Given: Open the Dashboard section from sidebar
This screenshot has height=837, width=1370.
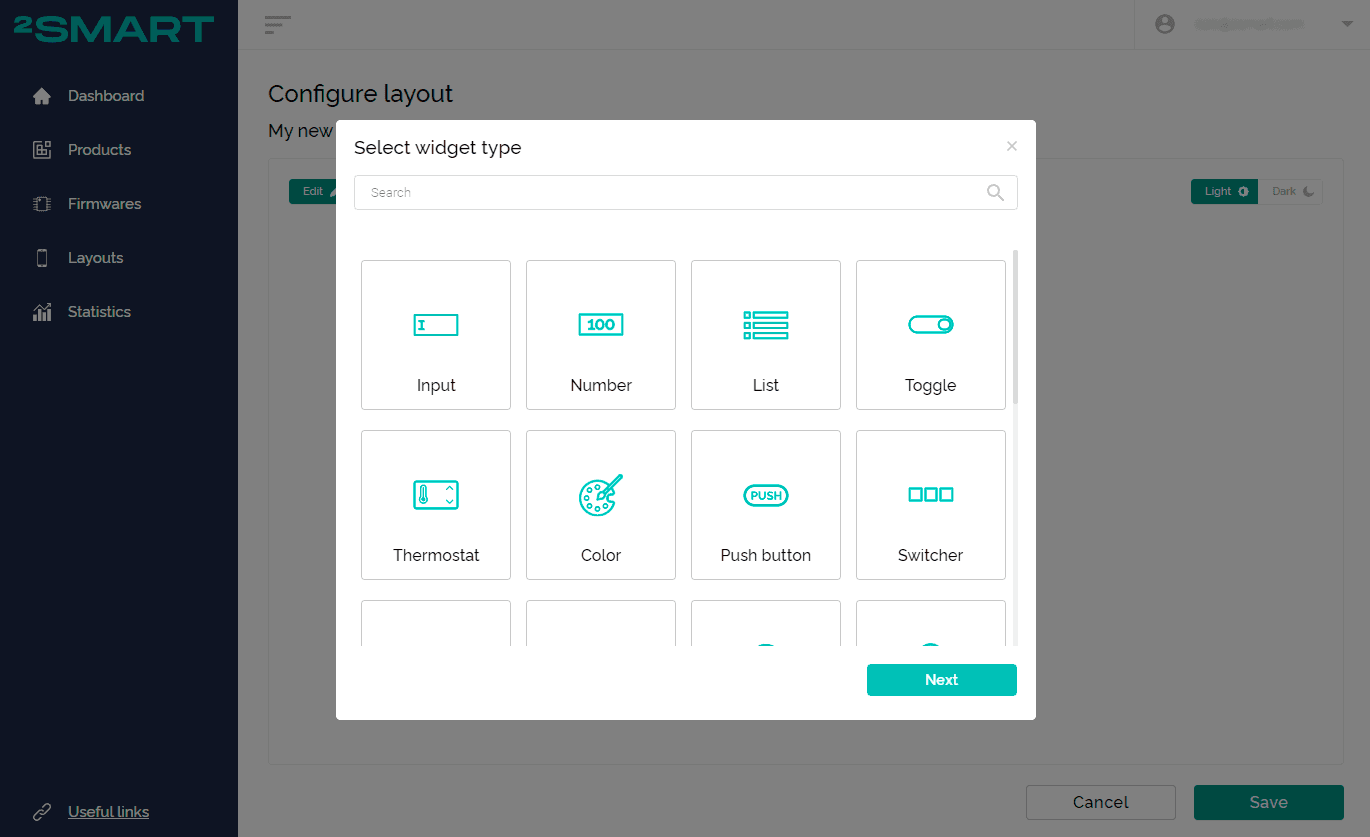Looking at the screenshot, I should [x=106, y=95].
